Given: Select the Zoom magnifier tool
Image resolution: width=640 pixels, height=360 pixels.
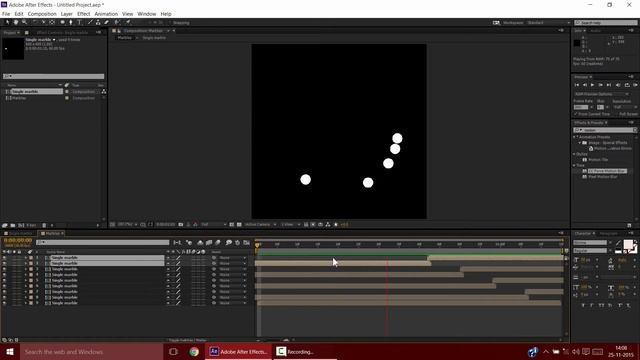Looking at the screenshot, I should coord(24,22).
